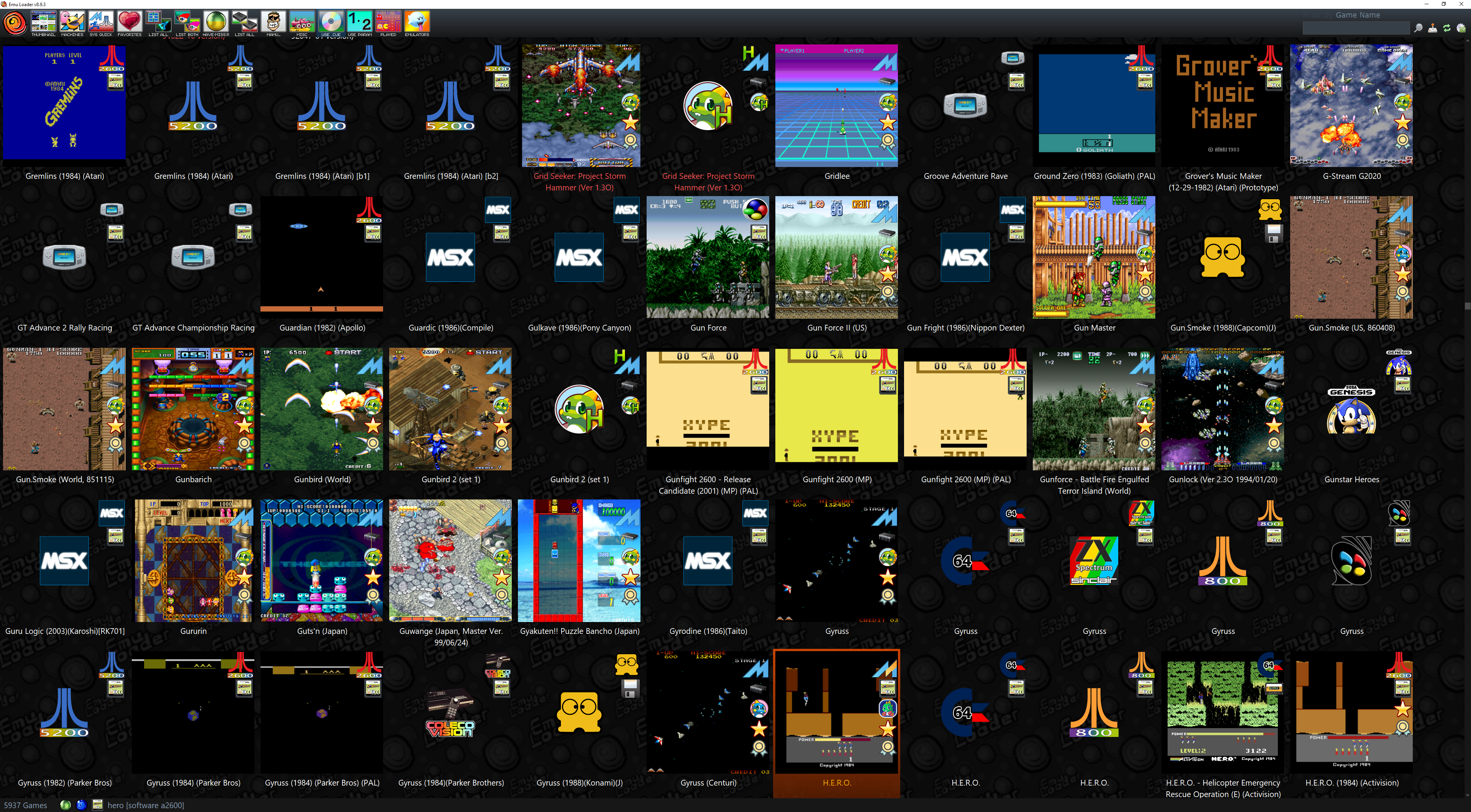Toggle the Use .CUE option
Image resolution: width=1471 pixels, height=812 pixels.
[331, 22]
